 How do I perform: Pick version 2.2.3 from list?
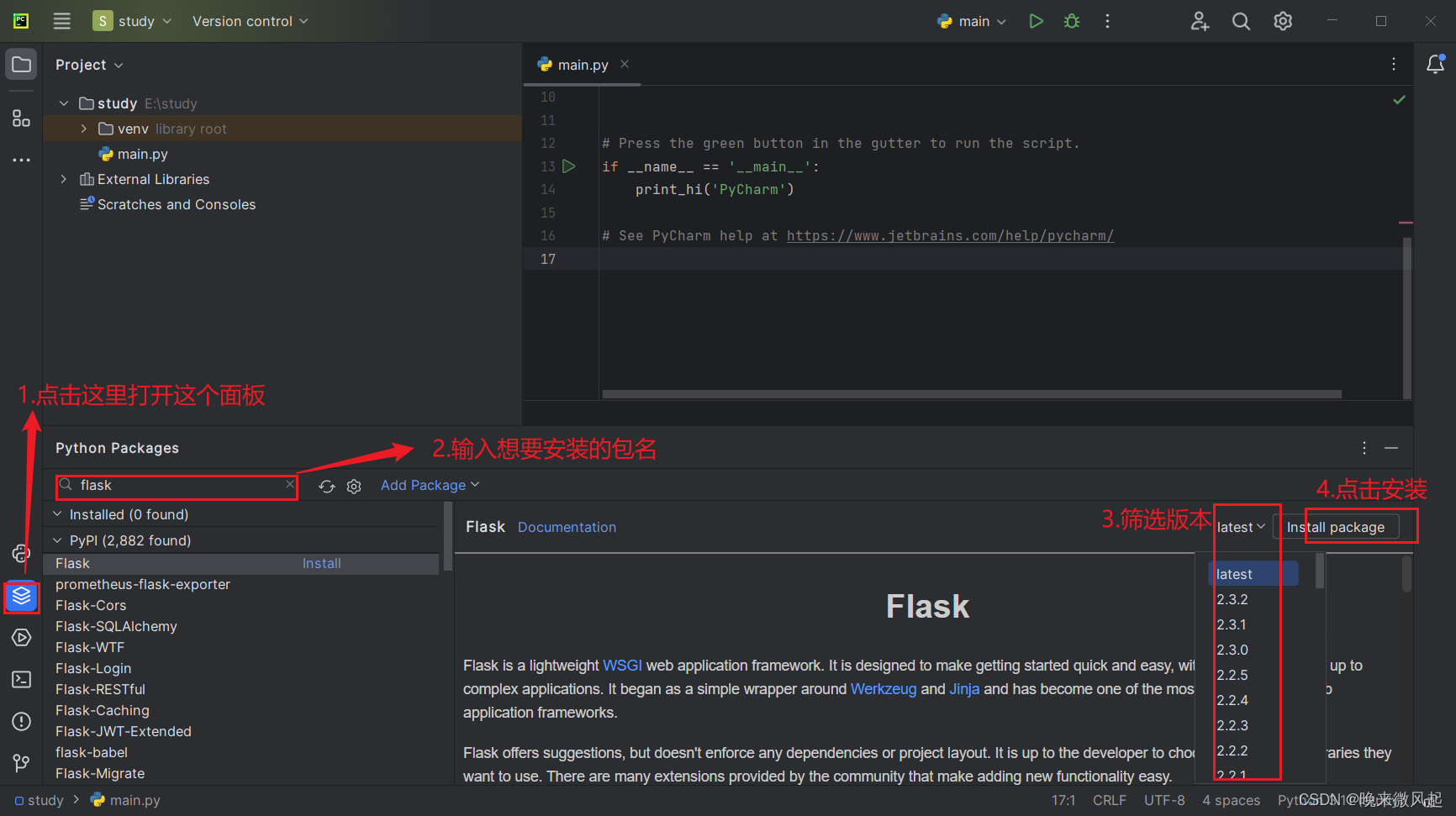[x=1232, y=725]
